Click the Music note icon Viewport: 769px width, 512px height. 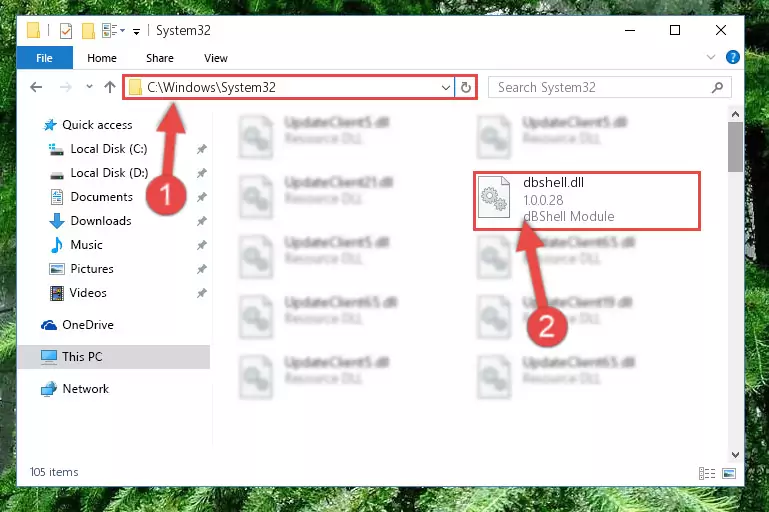pos(56,245)
